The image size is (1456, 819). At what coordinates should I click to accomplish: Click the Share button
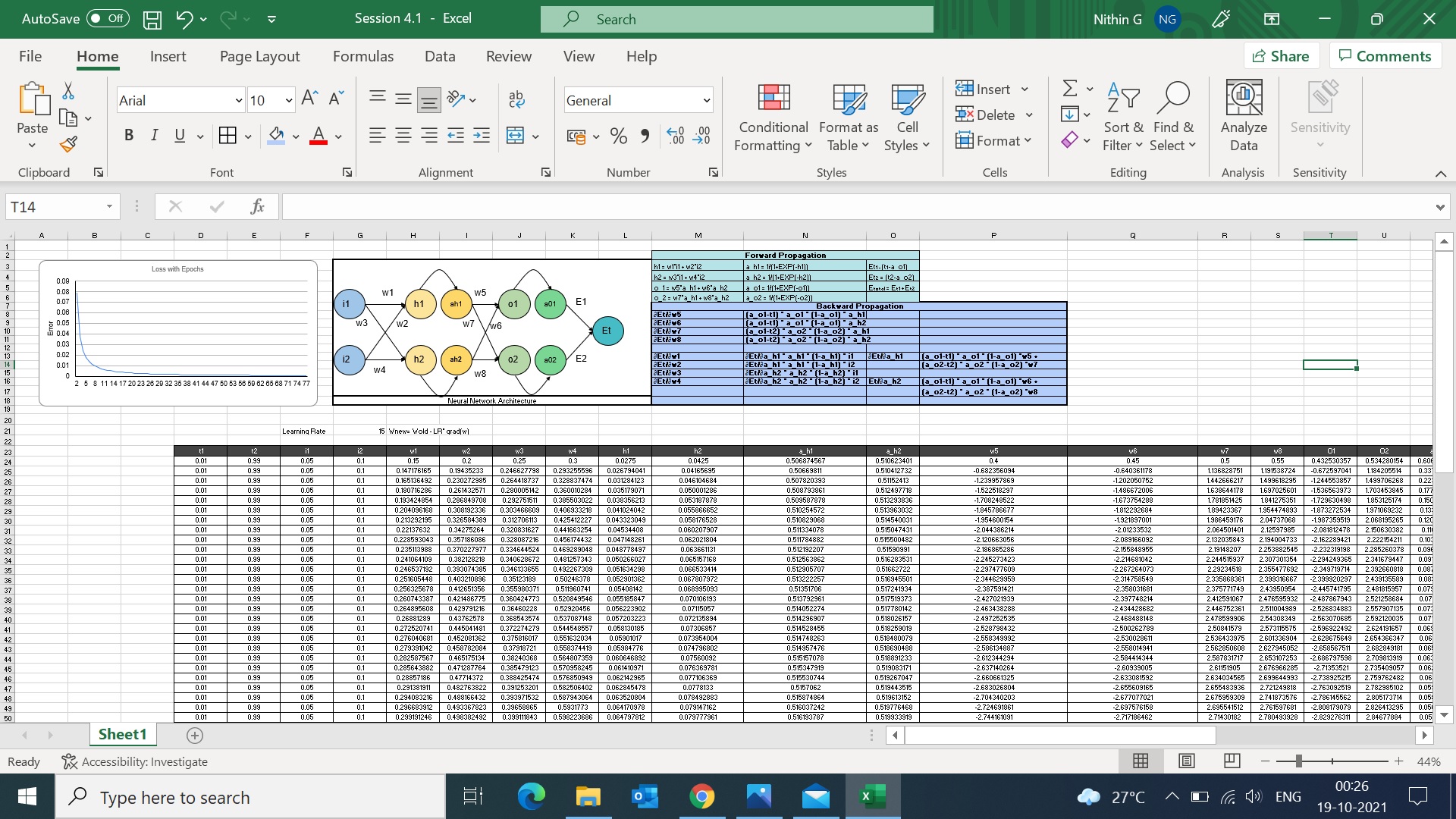[x=1281, y=55]
